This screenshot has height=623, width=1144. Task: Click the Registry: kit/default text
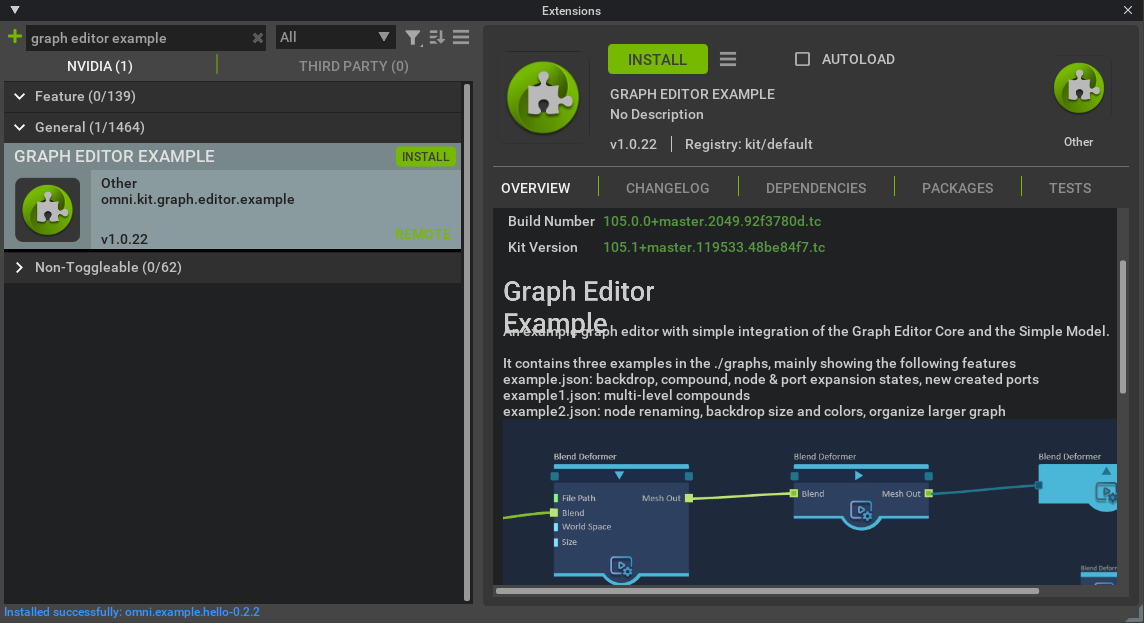[749, 144]
